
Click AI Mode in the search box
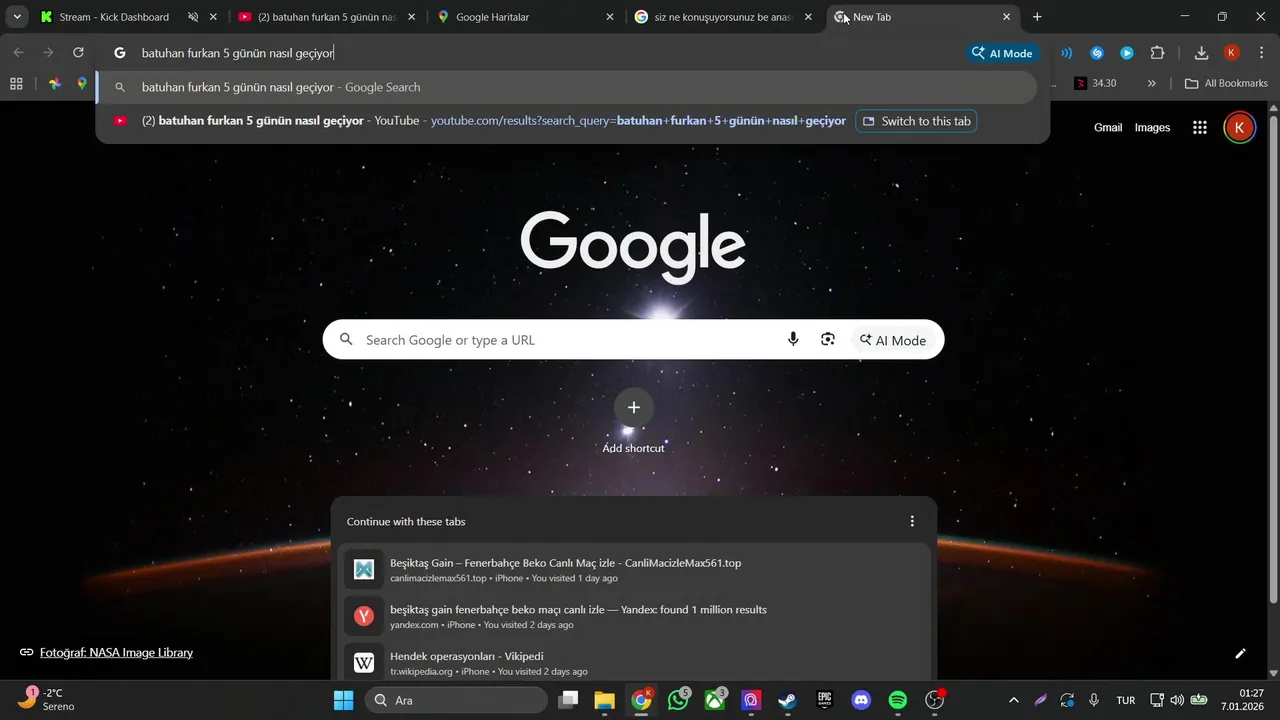(x=893, y=340)
